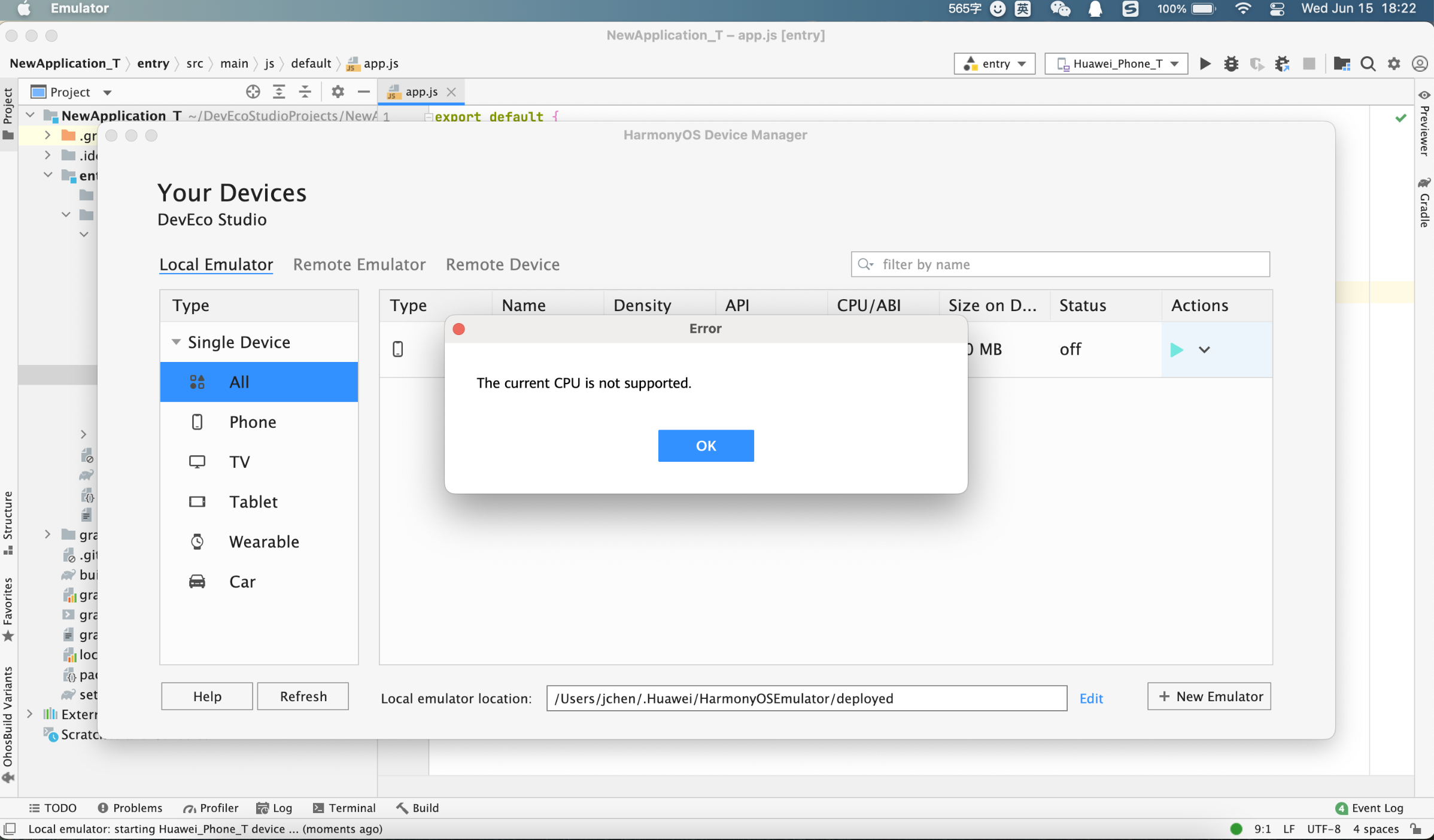Image resolution: width=1434 pixels, height=840 pixels.
Task: Click the local emulator location field
Action: [x=806, y=698]
